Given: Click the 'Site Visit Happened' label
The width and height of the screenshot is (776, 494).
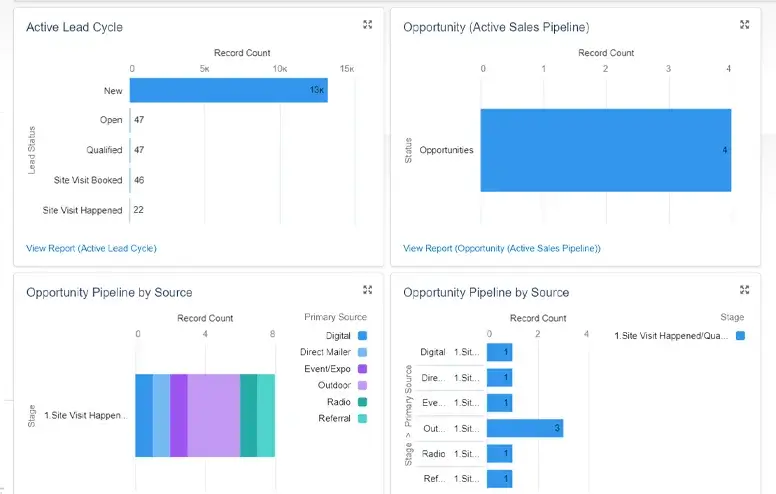Looking at the screenshot, I should (82, 210).
